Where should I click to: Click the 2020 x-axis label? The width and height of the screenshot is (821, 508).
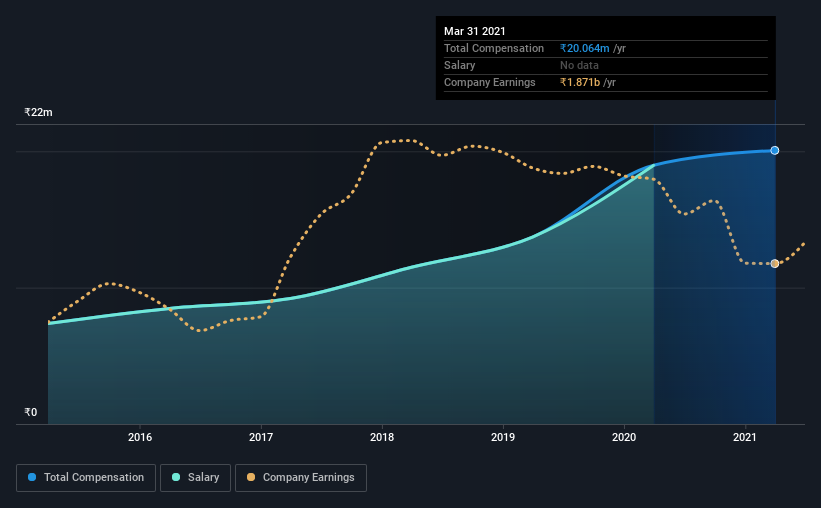(x=624, y=437)
